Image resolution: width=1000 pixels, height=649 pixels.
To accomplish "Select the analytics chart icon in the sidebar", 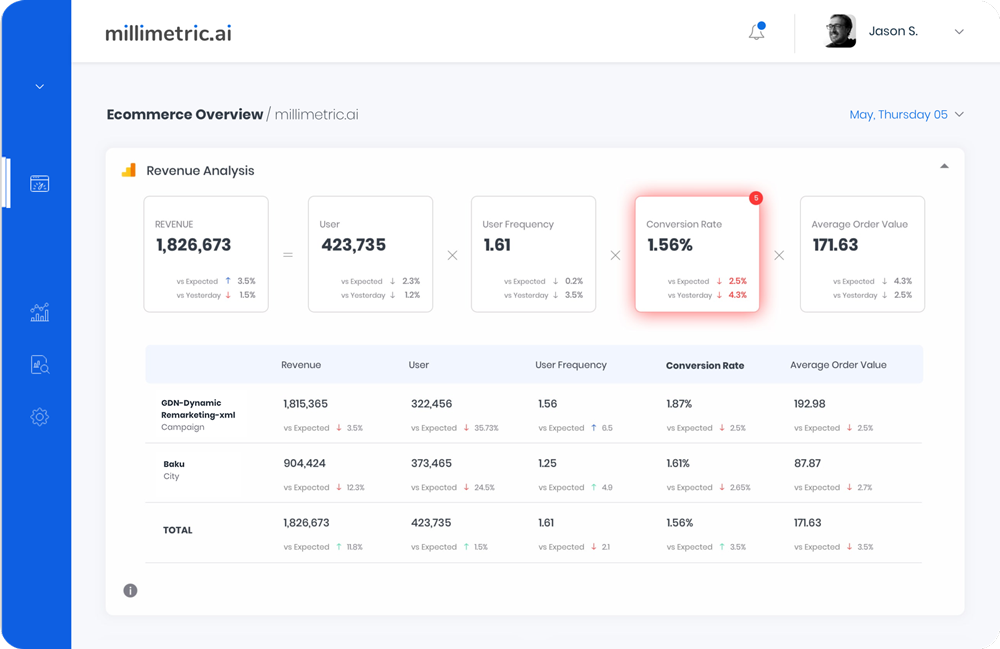I will (38, 312).
